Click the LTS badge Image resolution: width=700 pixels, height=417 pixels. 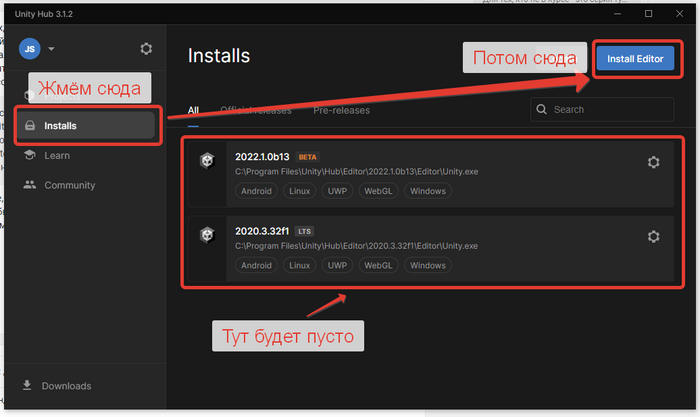pos(304,231)
